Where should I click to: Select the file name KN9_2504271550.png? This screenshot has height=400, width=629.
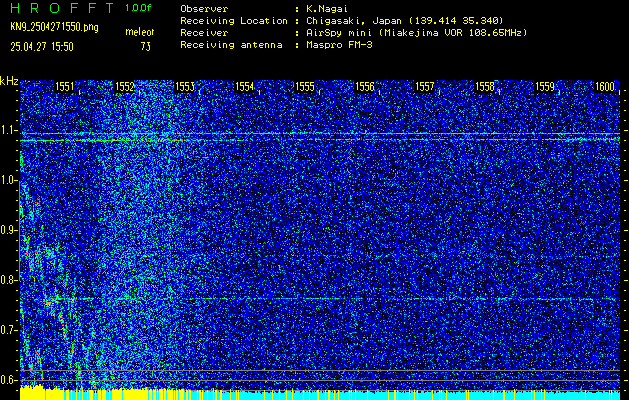pos(54,27)
